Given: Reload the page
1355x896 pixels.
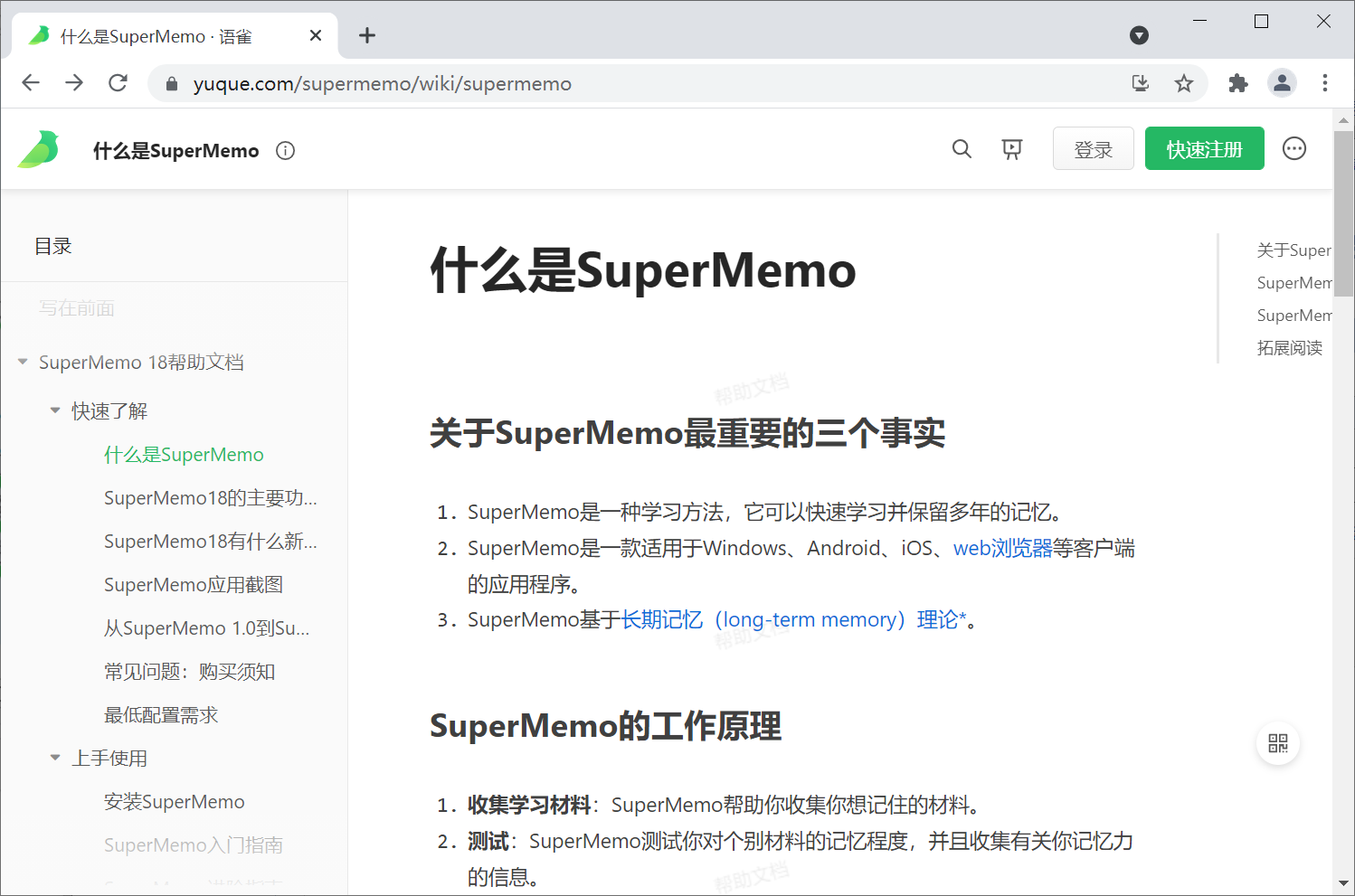Looking at the screenshot, I should (118, 83).
